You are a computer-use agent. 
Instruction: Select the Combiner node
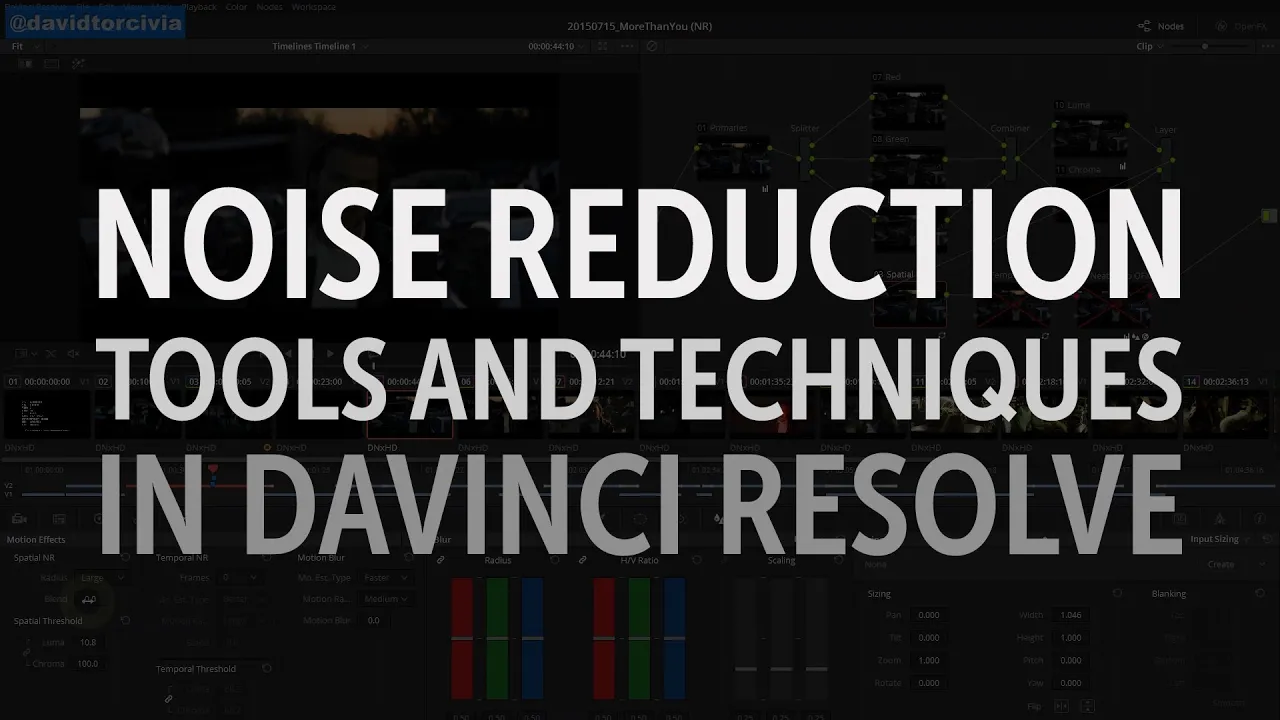point(1012,158)
